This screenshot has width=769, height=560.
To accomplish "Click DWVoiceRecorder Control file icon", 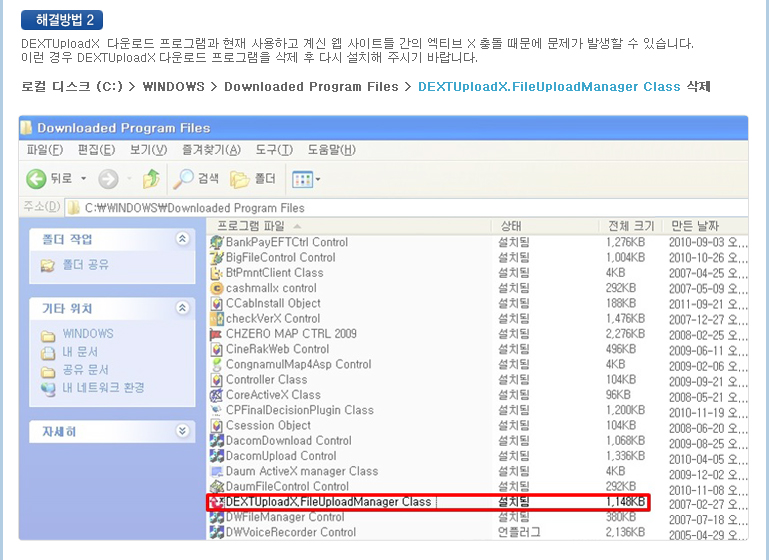I will (x=216, y=532).
